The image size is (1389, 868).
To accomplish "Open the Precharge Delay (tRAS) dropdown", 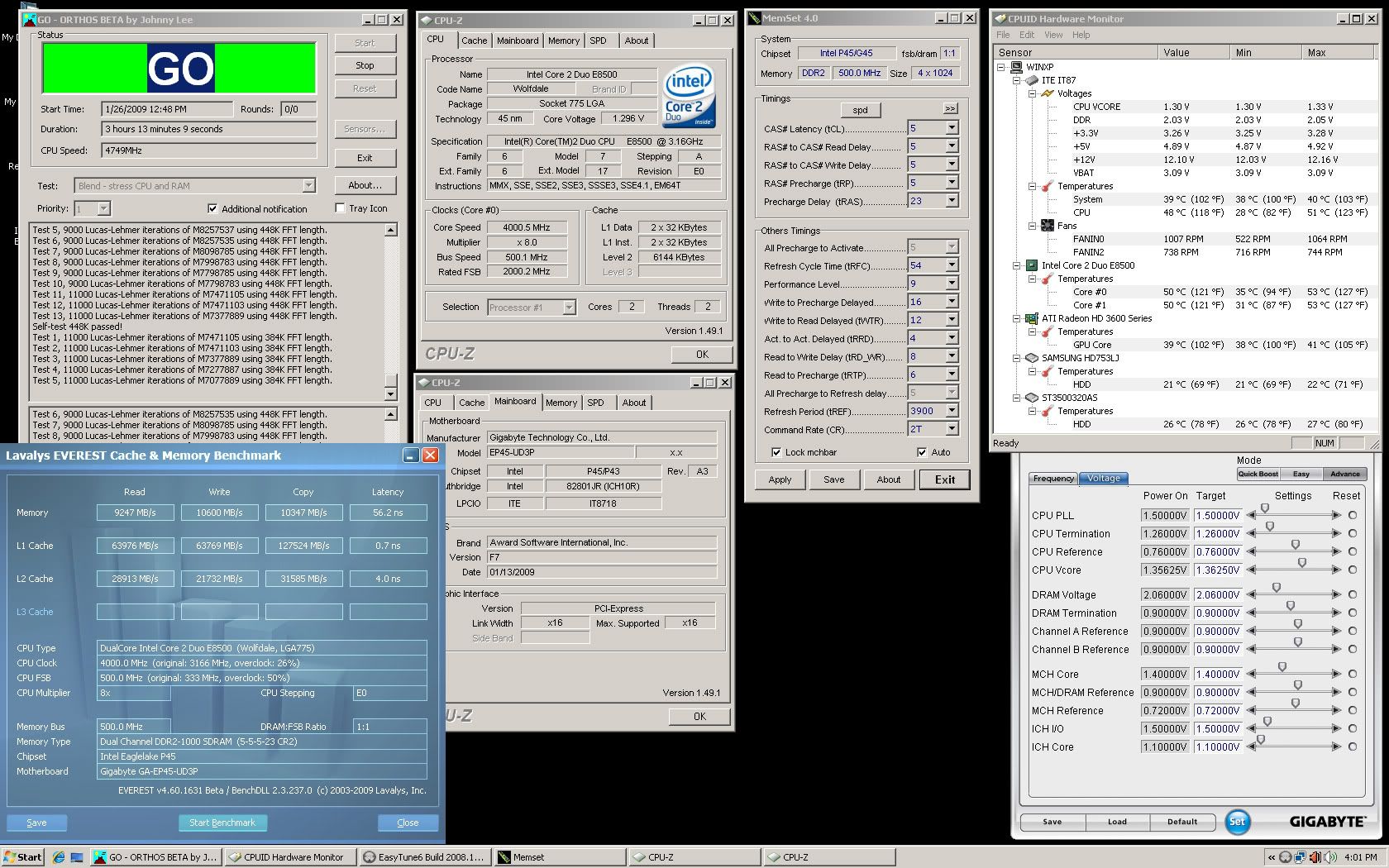I will point(952,201).
